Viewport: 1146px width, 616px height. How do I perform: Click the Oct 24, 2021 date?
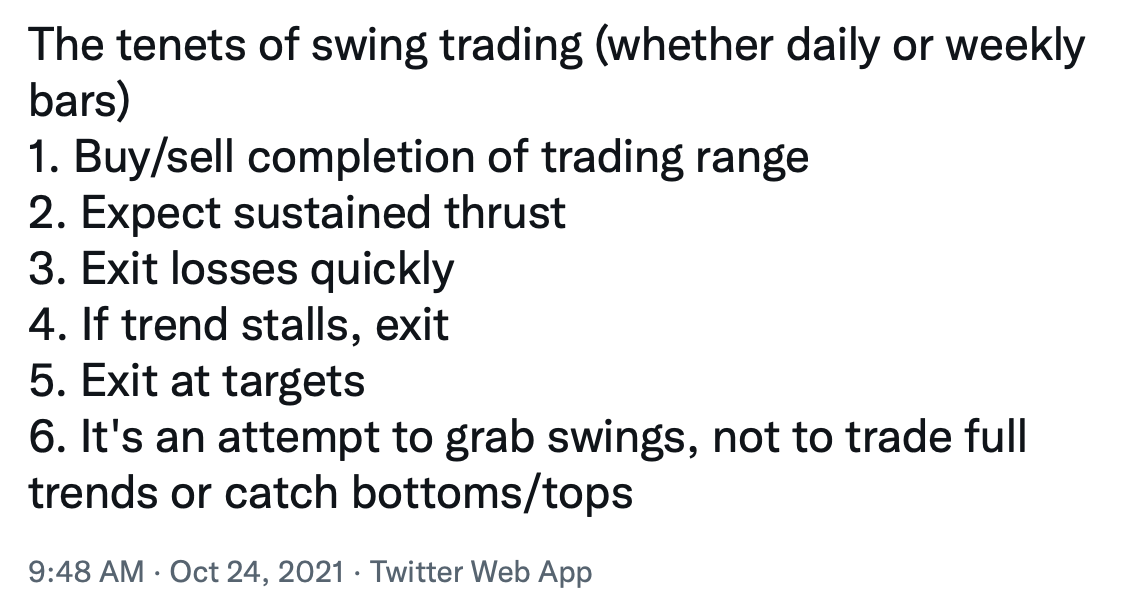(257, 571)
